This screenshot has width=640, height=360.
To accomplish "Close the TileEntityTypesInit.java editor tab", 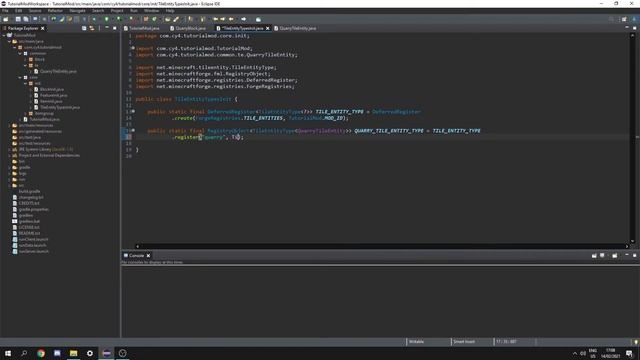I will (268, 28).
